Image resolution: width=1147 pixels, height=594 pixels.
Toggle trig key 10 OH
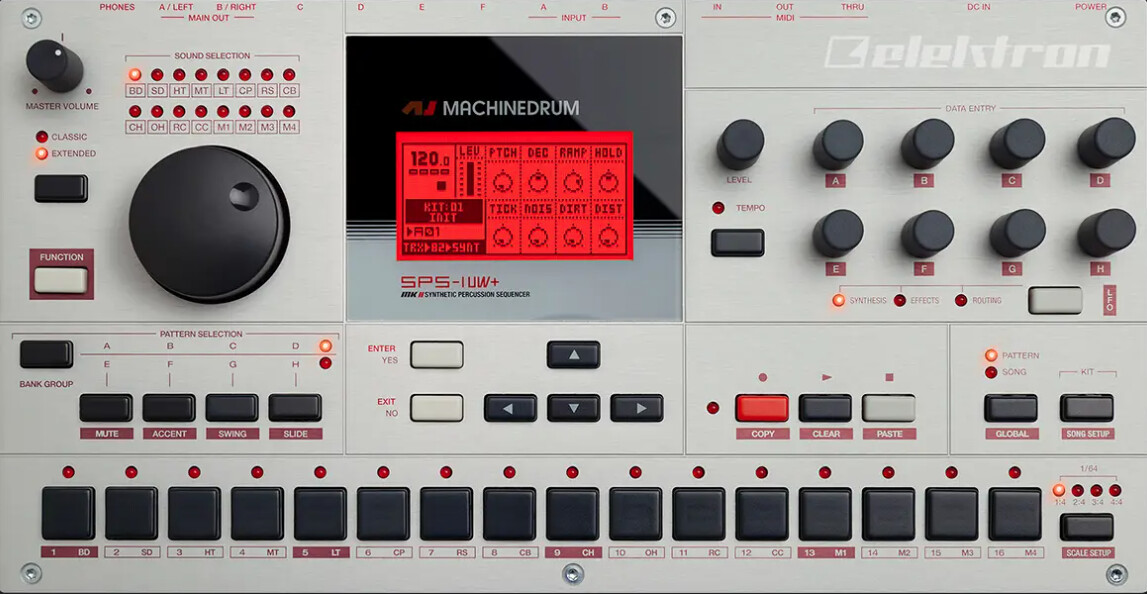tap(636, 514)
